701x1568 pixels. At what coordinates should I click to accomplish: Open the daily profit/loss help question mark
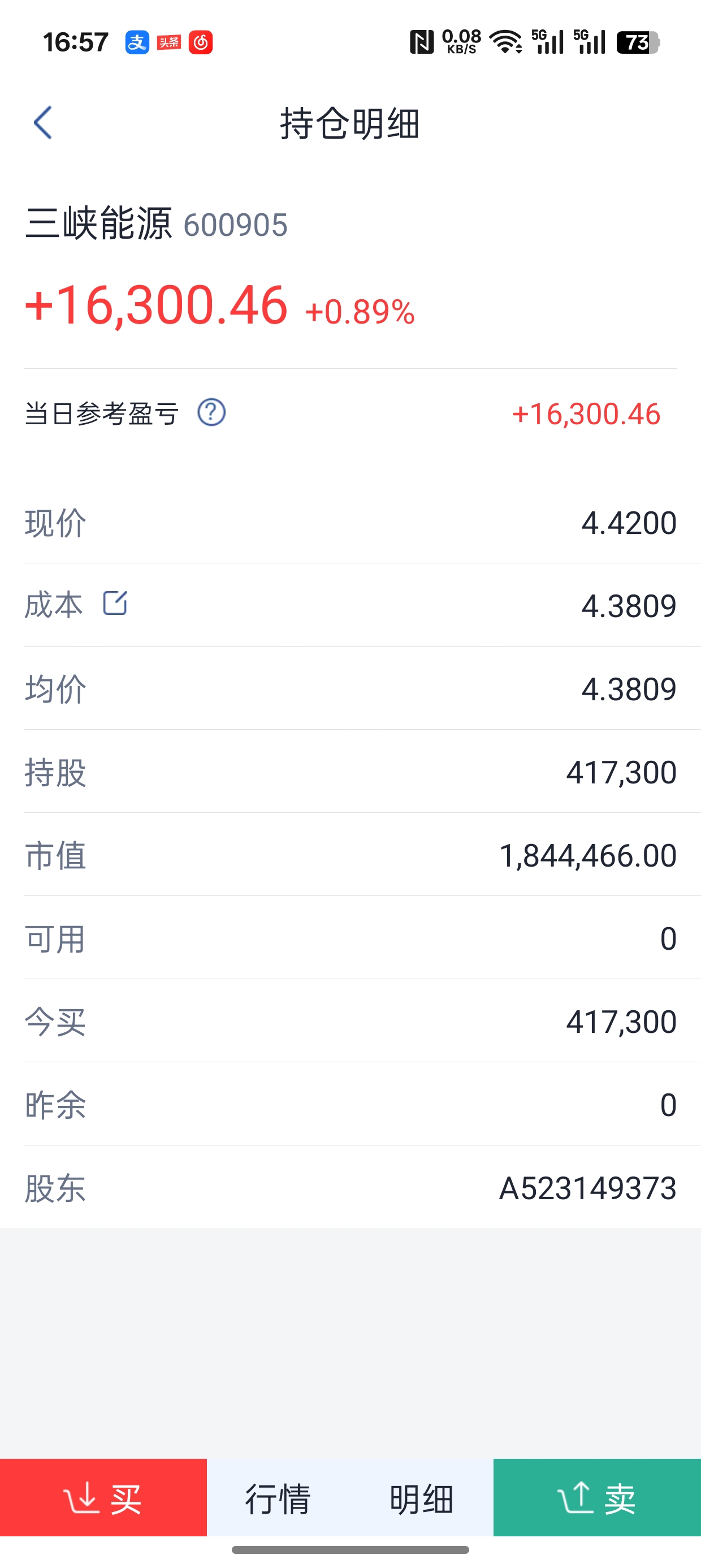point(211,413)
